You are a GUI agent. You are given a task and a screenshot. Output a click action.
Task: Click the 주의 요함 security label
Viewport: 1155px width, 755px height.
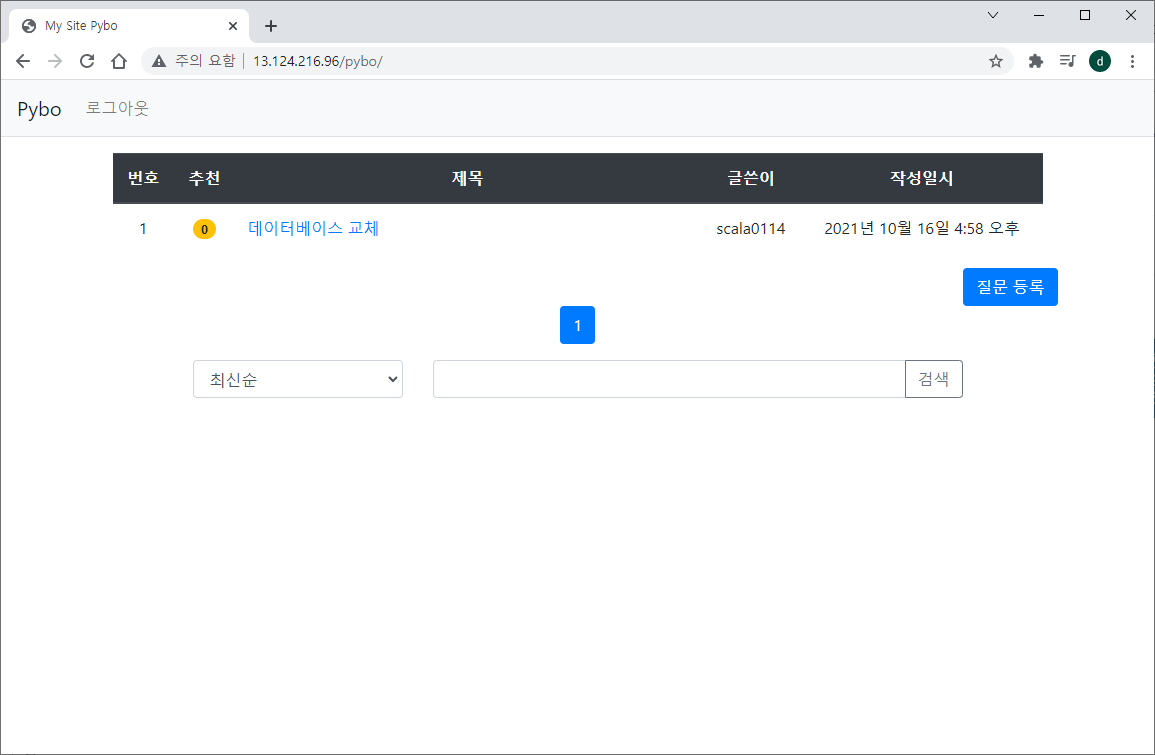[x=205, y=60]
